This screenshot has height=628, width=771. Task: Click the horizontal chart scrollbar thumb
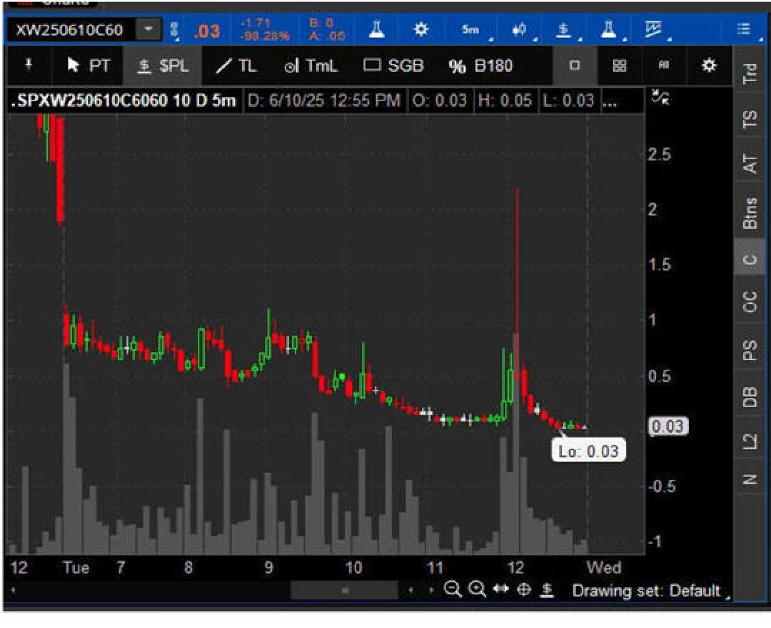(x=345, y=591)
